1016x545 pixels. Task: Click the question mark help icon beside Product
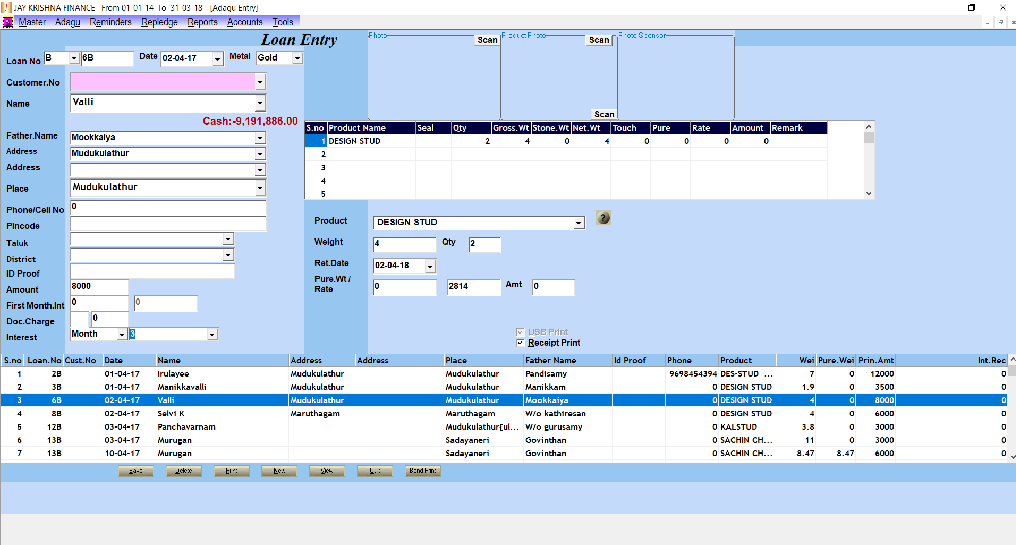[x=603, y=217]
